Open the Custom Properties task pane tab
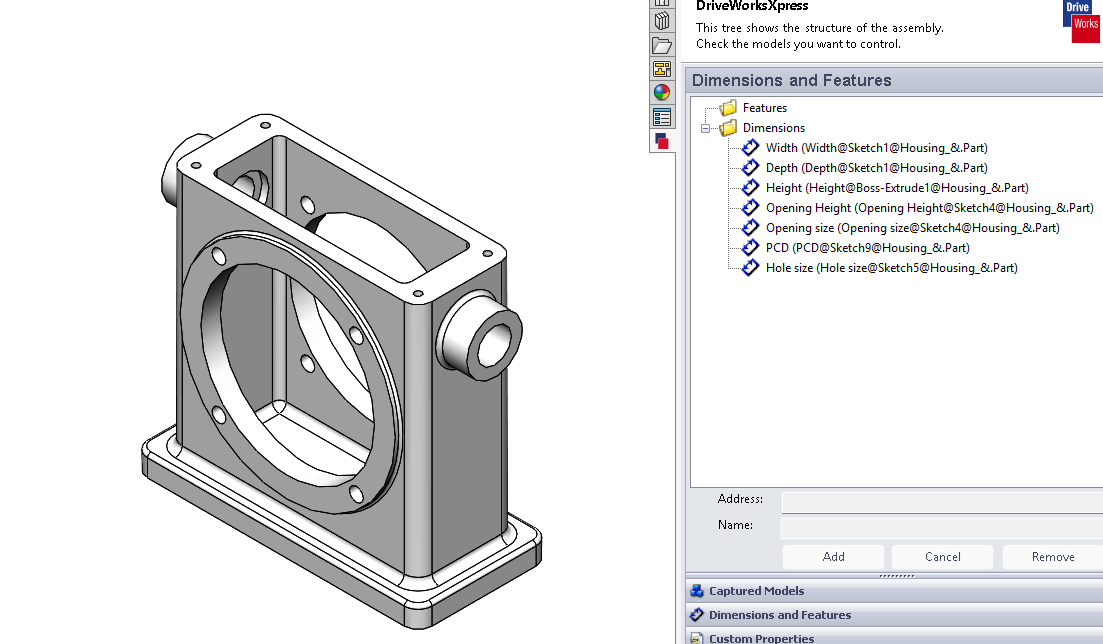This screenshot has height=644, width=1103. pyautogui.click(x=662, y=116)
